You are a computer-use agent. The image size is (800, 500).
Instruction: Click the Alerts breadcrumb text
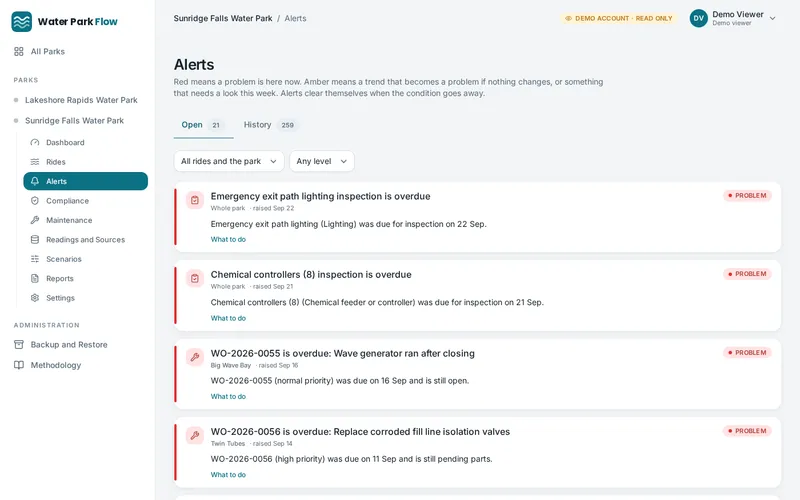coord(295,18)
